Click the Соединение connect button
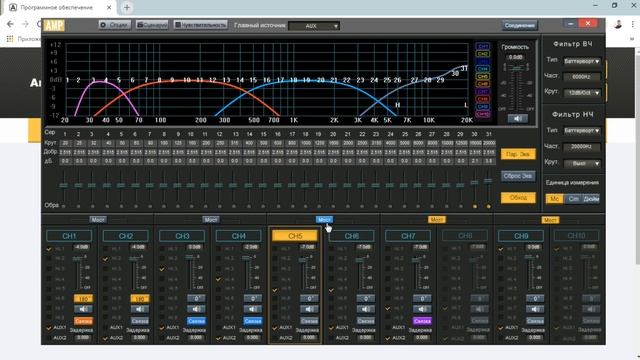640x360 pixels. (520, 25)
